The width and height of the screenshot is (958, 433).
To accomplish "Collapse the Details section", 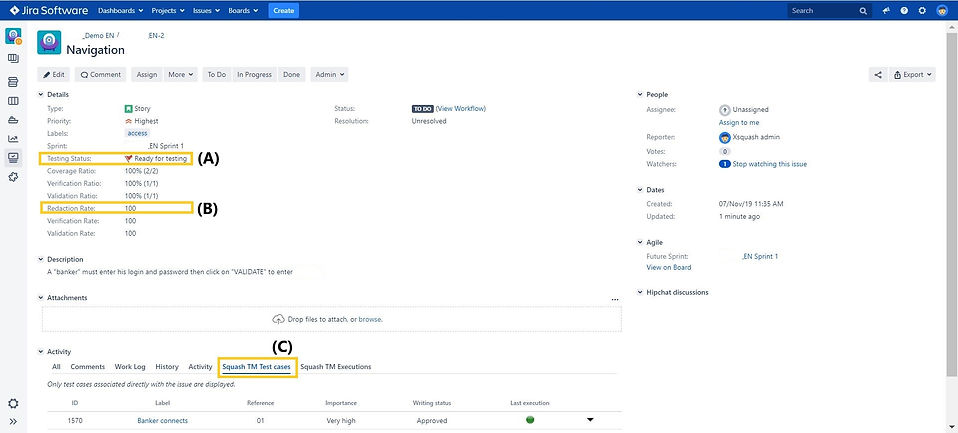I will pos(41,95).
